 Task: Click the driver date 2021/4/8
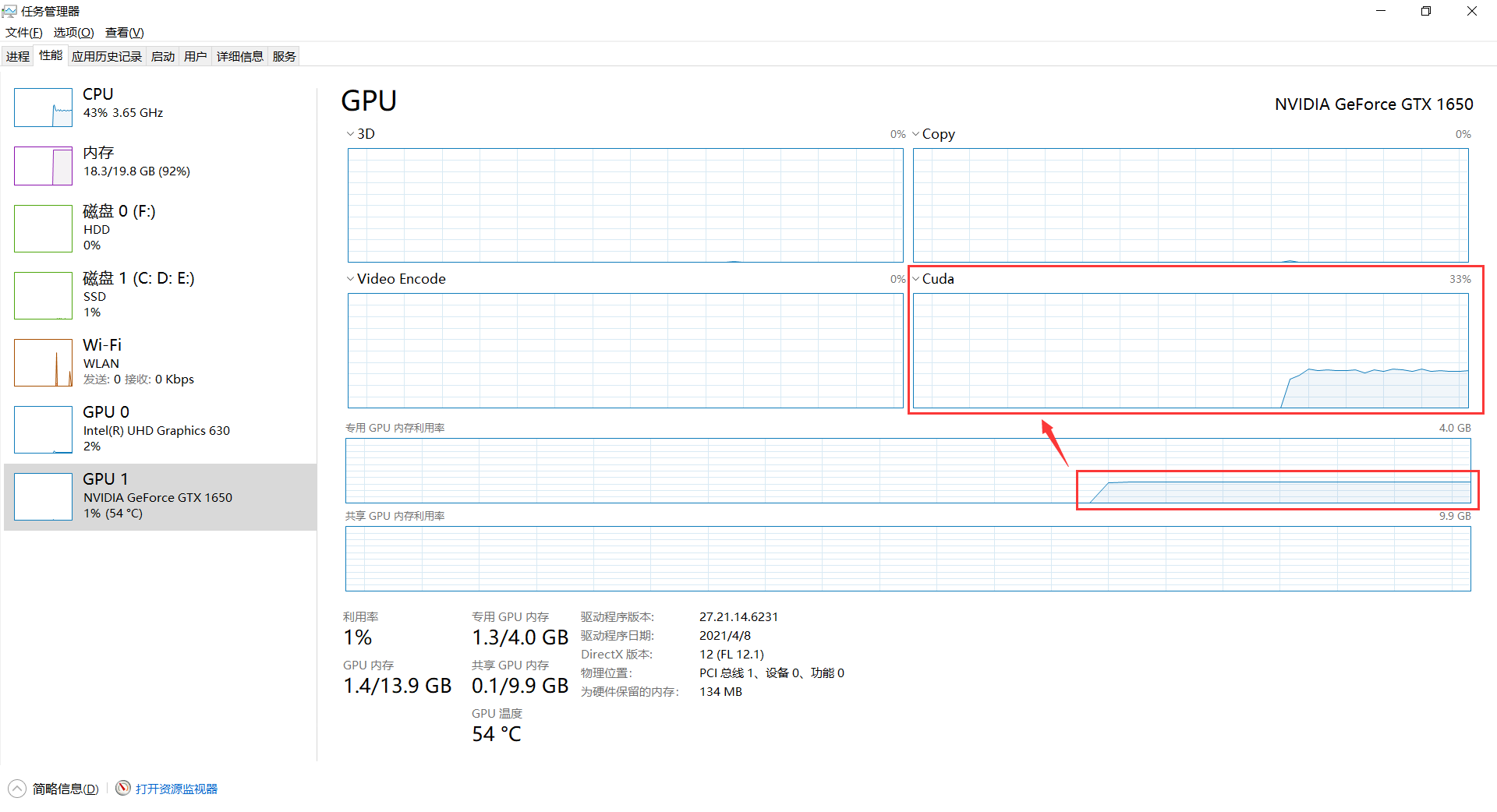725,636
